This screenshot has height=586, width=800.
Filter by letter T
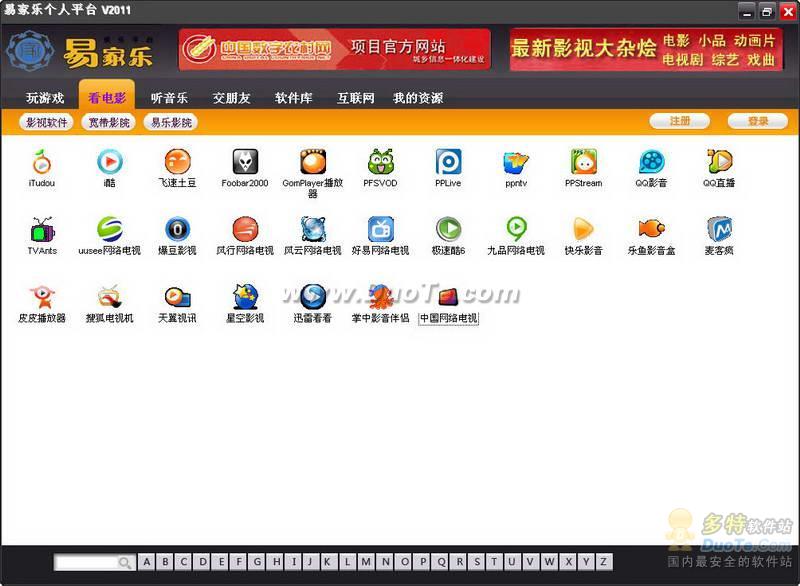coord(494,562)
